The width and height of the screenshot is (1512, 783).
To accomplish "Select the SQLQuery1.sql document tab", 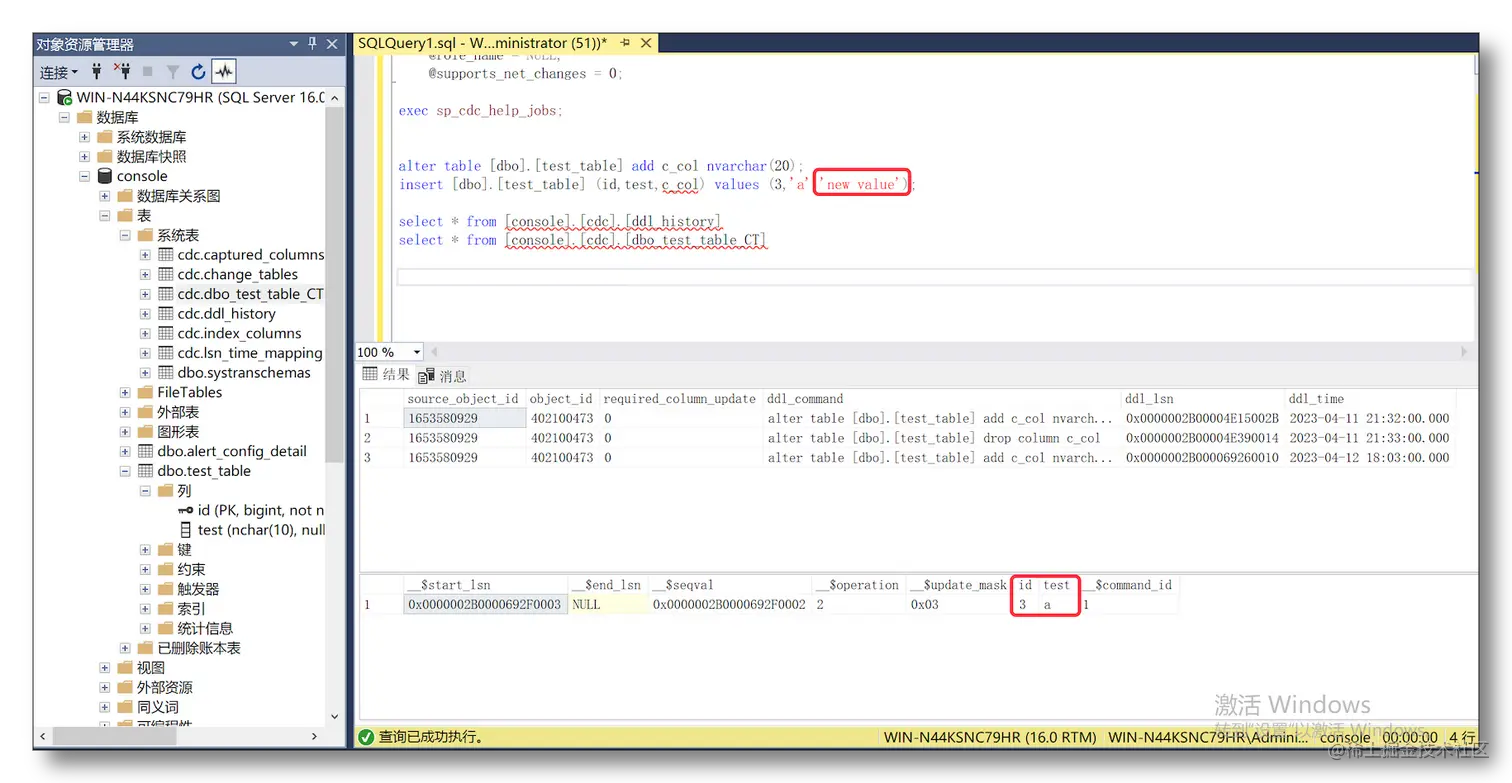I will 482,43.
